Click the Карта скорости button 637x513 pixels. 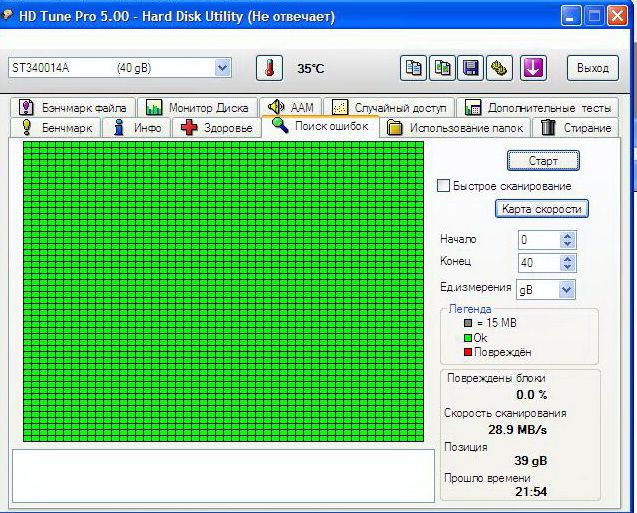(x=542, y=209)
